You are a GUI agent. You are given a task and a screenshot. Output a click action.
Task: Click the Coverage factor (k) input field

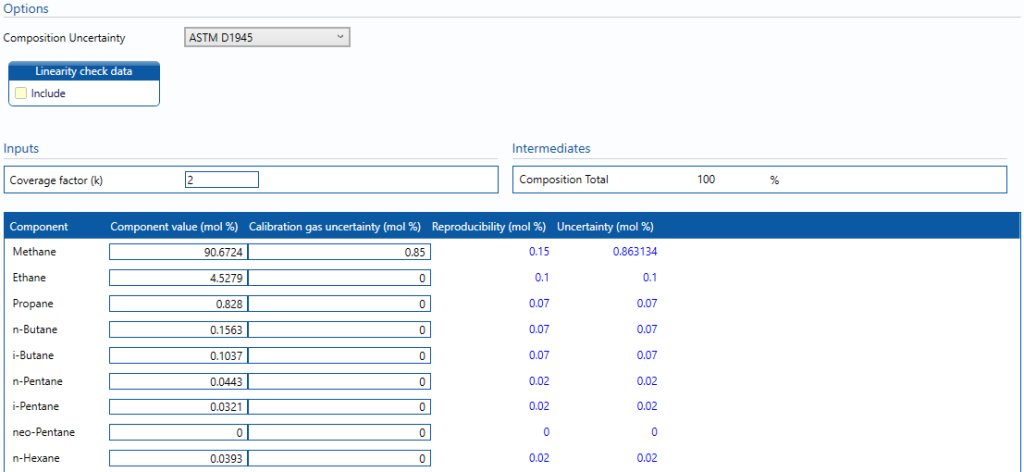pyautogui.click(x=222, y=180)
